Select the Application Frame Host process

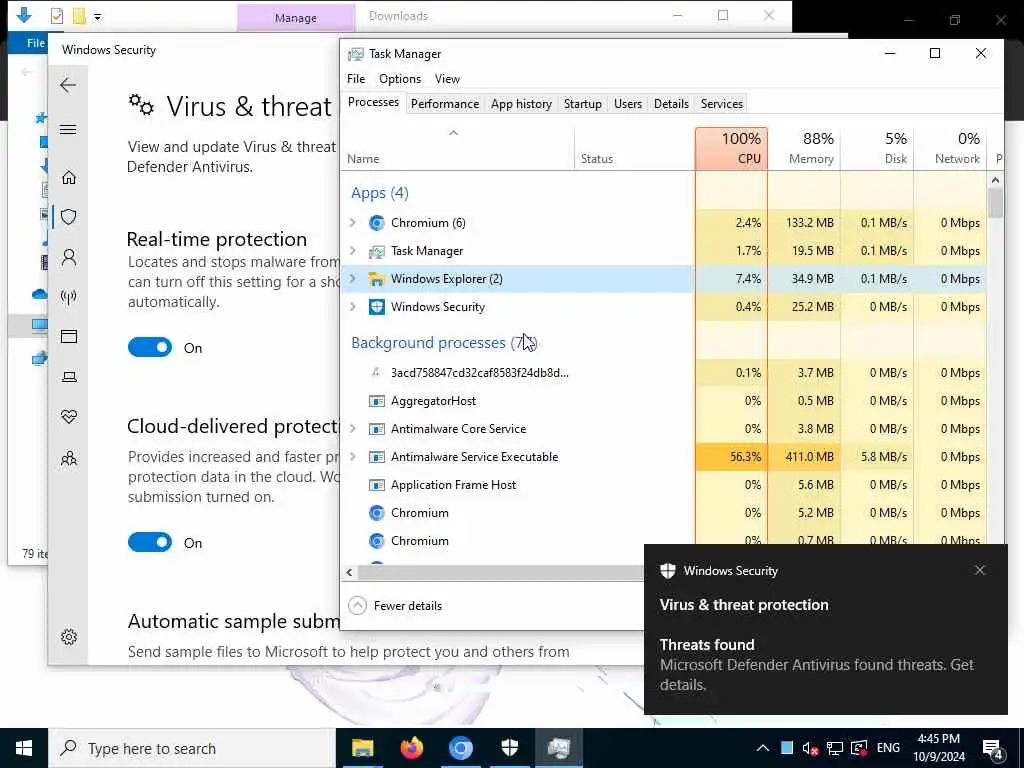(x=664, y=485)
